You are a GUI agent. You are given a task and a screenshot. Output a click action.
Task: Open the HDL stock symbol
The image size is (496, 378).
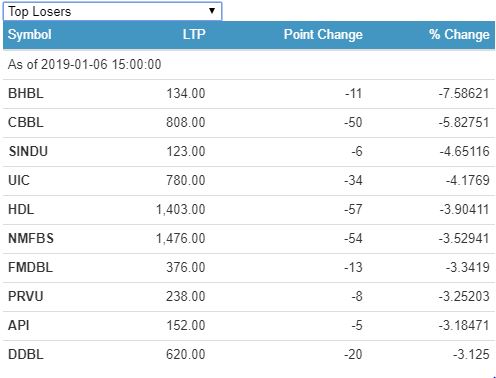[21, 209]
